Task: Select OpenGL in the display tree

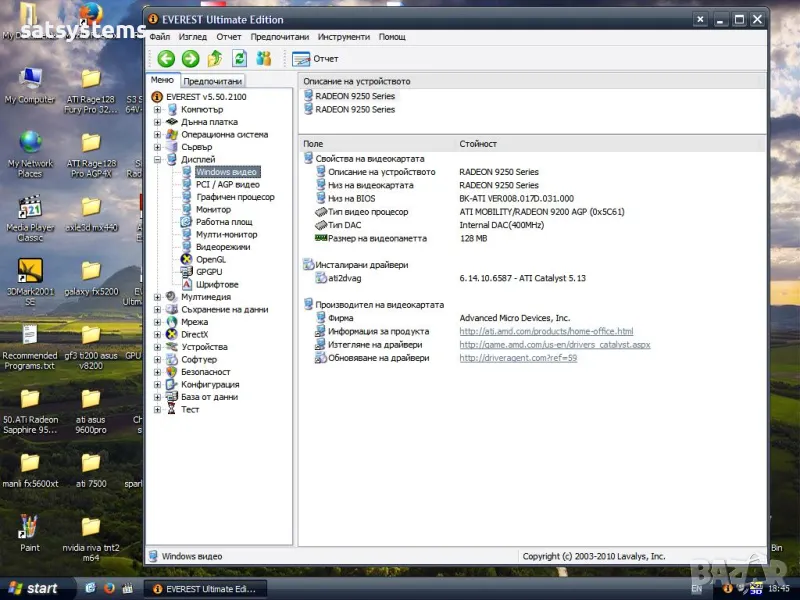Action: [210, 259]
